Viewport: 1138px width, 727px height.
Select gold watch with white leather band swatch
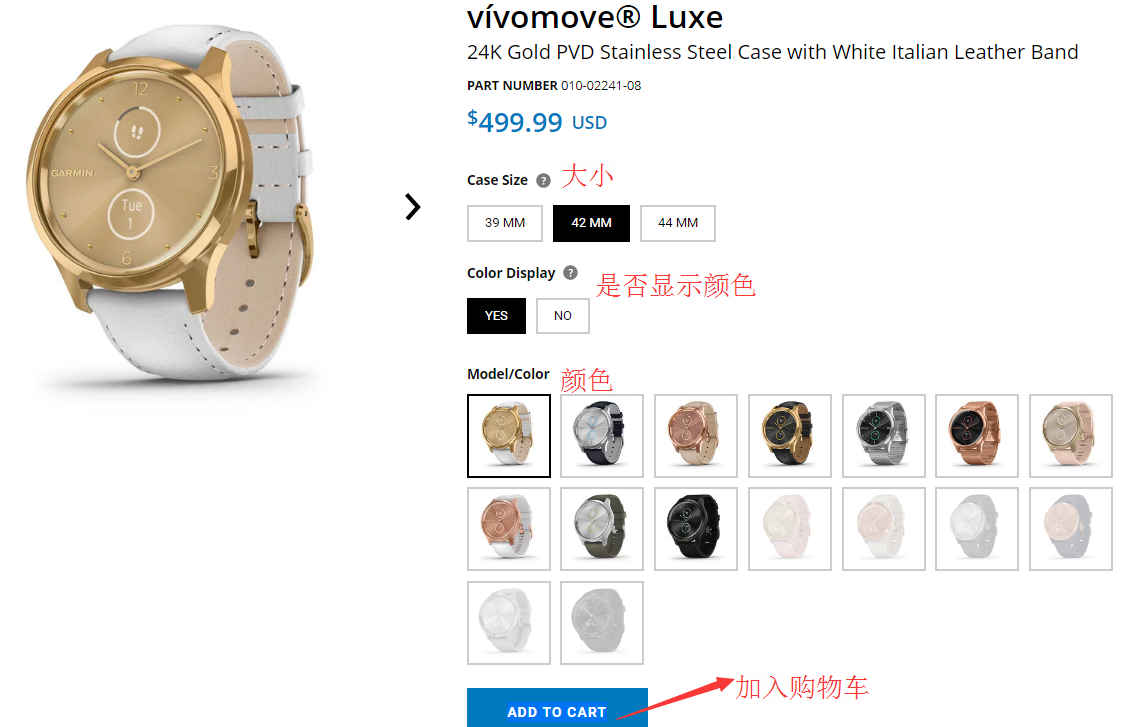(x=509, y=436)
